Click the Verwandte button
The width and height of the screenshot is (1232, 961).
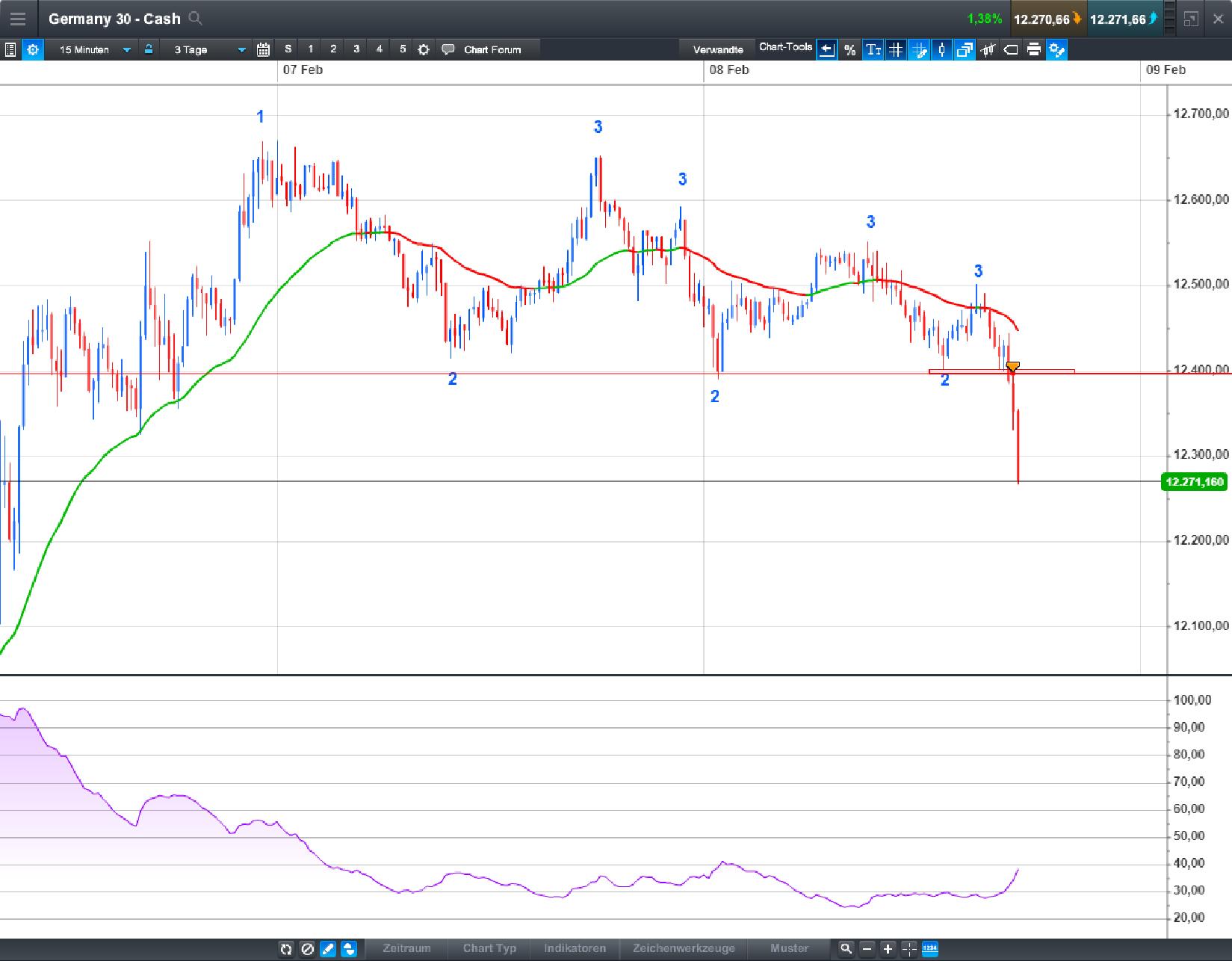(717, 49)
